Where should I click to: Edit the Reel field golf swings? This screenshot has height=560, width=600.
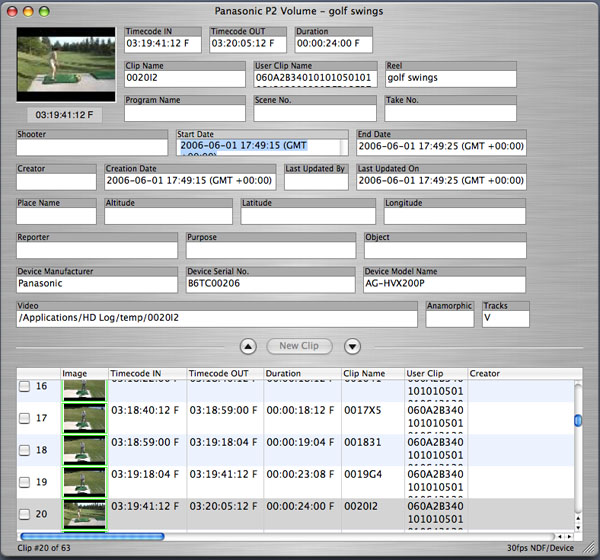451,78
